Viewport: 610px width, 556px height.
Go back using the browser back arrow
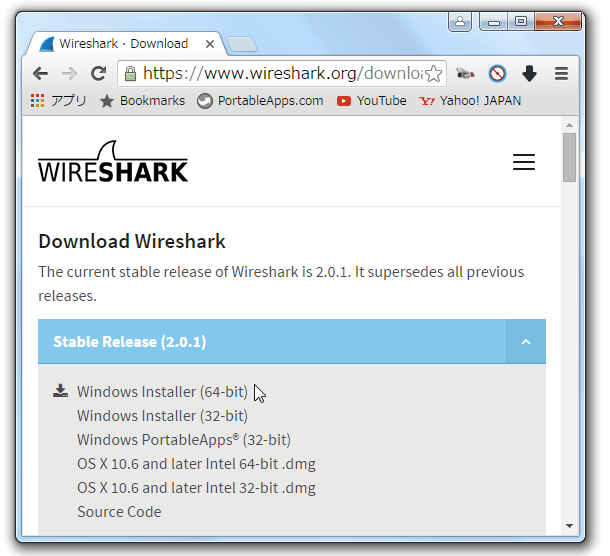pos(40,73)
